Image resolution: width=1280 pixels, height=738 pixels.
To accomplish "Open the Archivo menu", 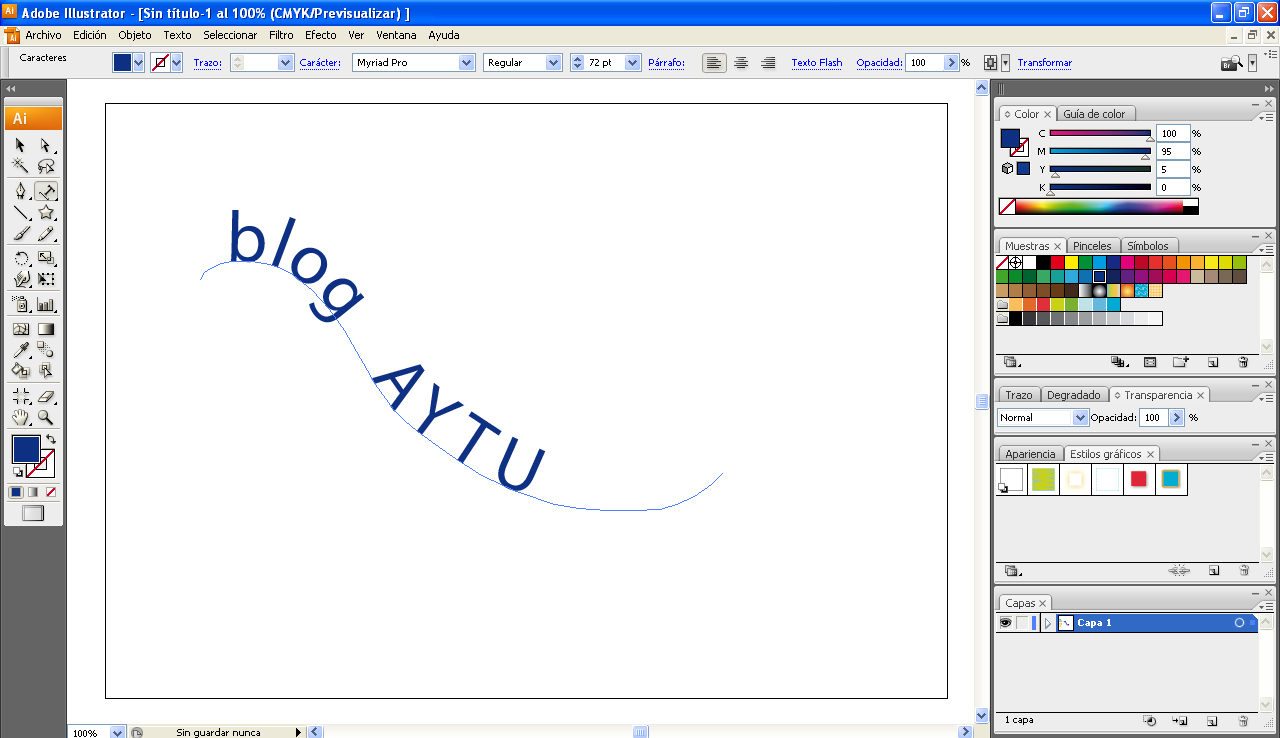I will tap(43, 35).
